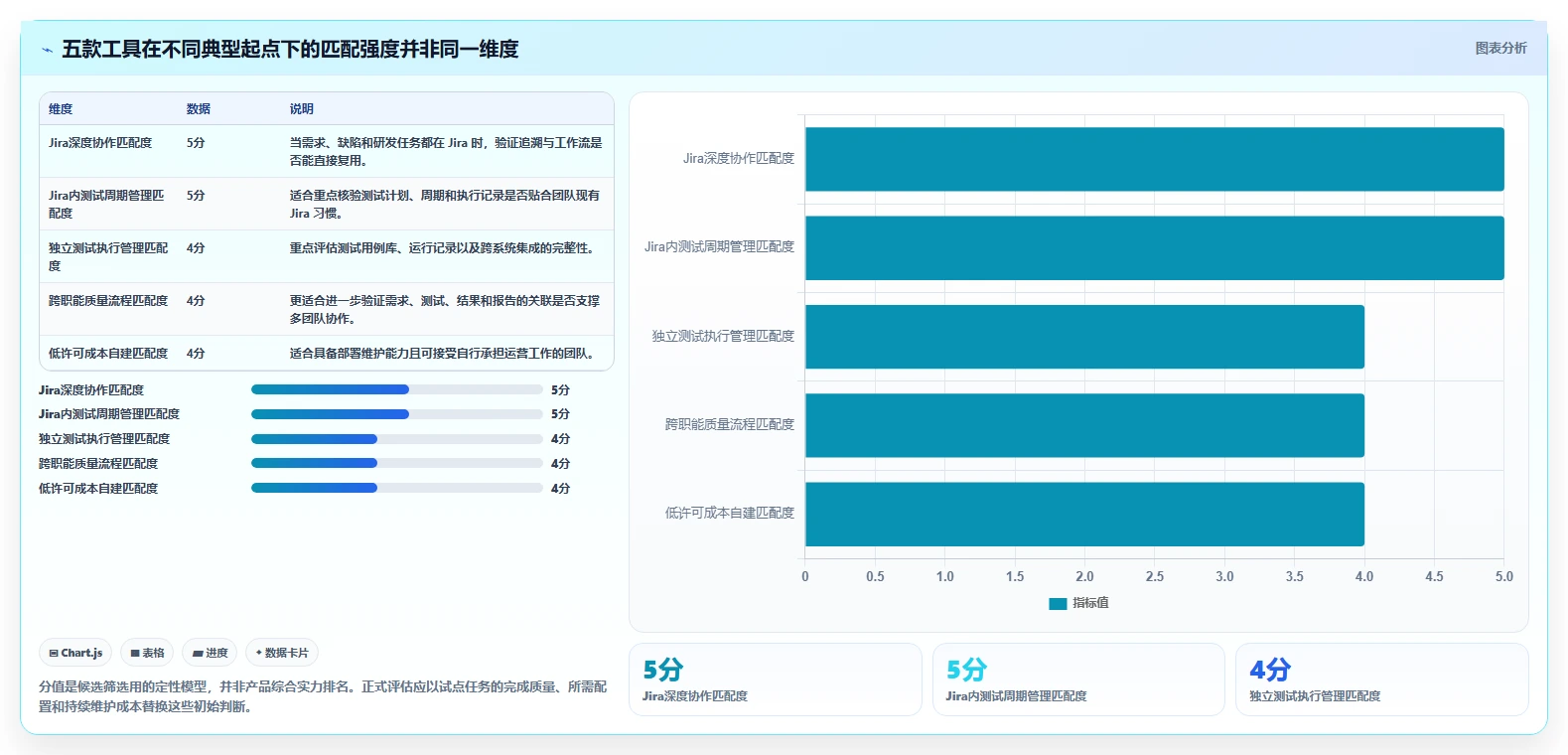1568x755 pixels.
Task: Click the description starting 重点评估测试用例库
Action: [442, 248]
